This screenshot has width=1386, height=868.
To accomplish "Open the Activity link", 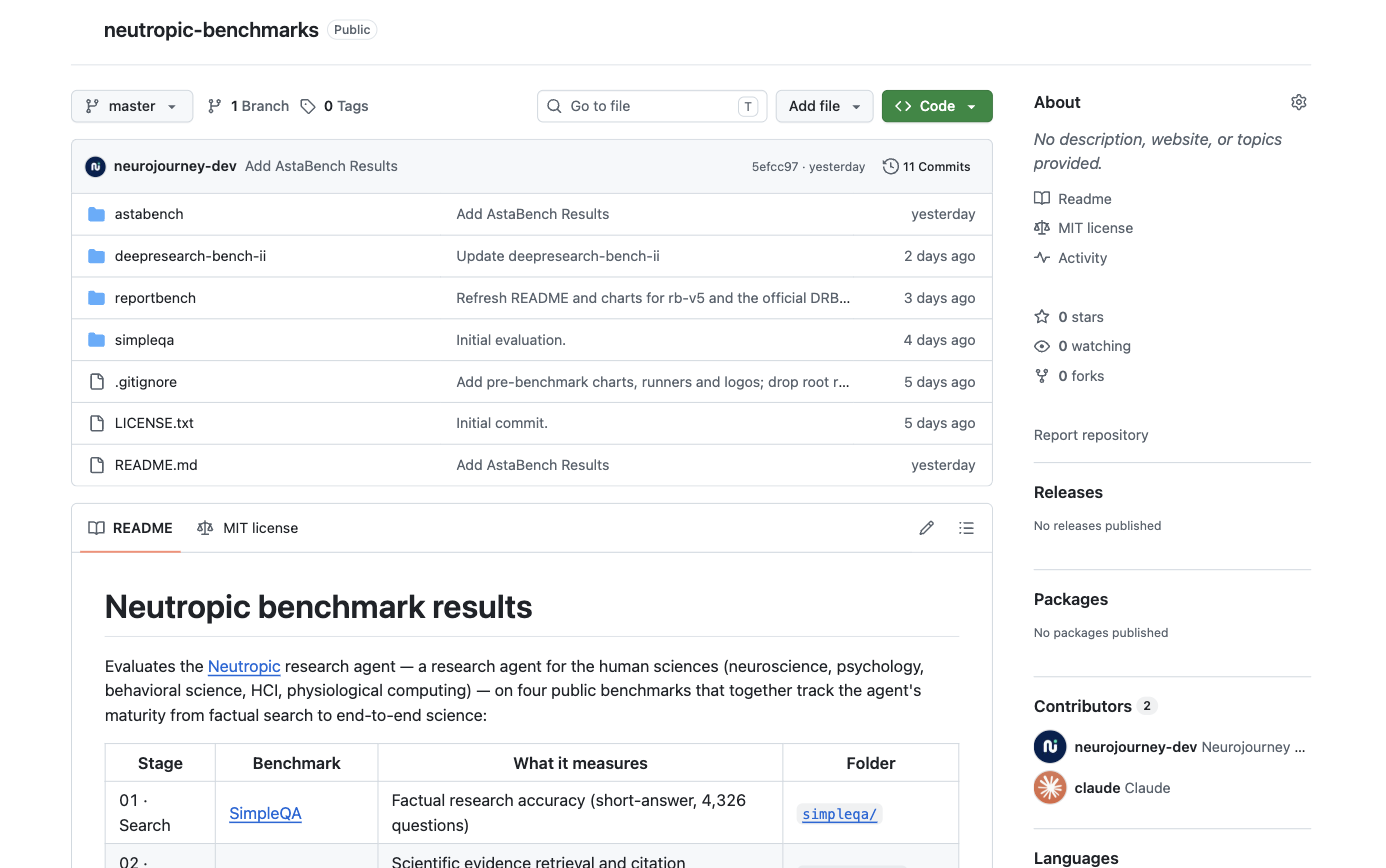I will click(x=1071, y=258).
